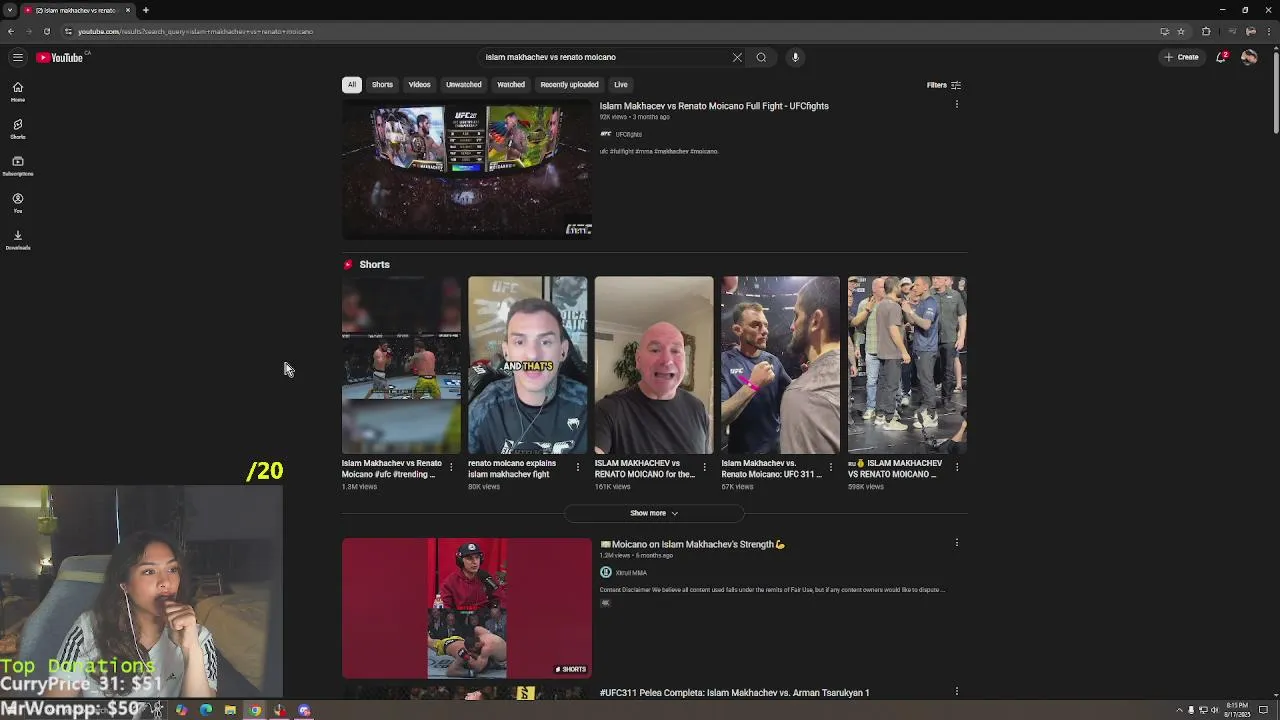Open the AND THAT'S captioned short
Screen dimensions: 1280x720
click(527, 365)
